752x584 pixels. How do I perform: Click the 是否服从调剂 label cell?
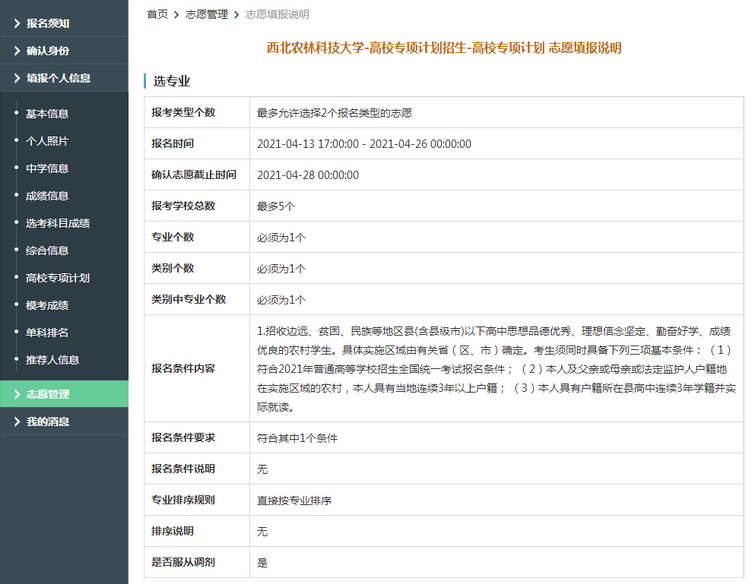coord(197,562)
